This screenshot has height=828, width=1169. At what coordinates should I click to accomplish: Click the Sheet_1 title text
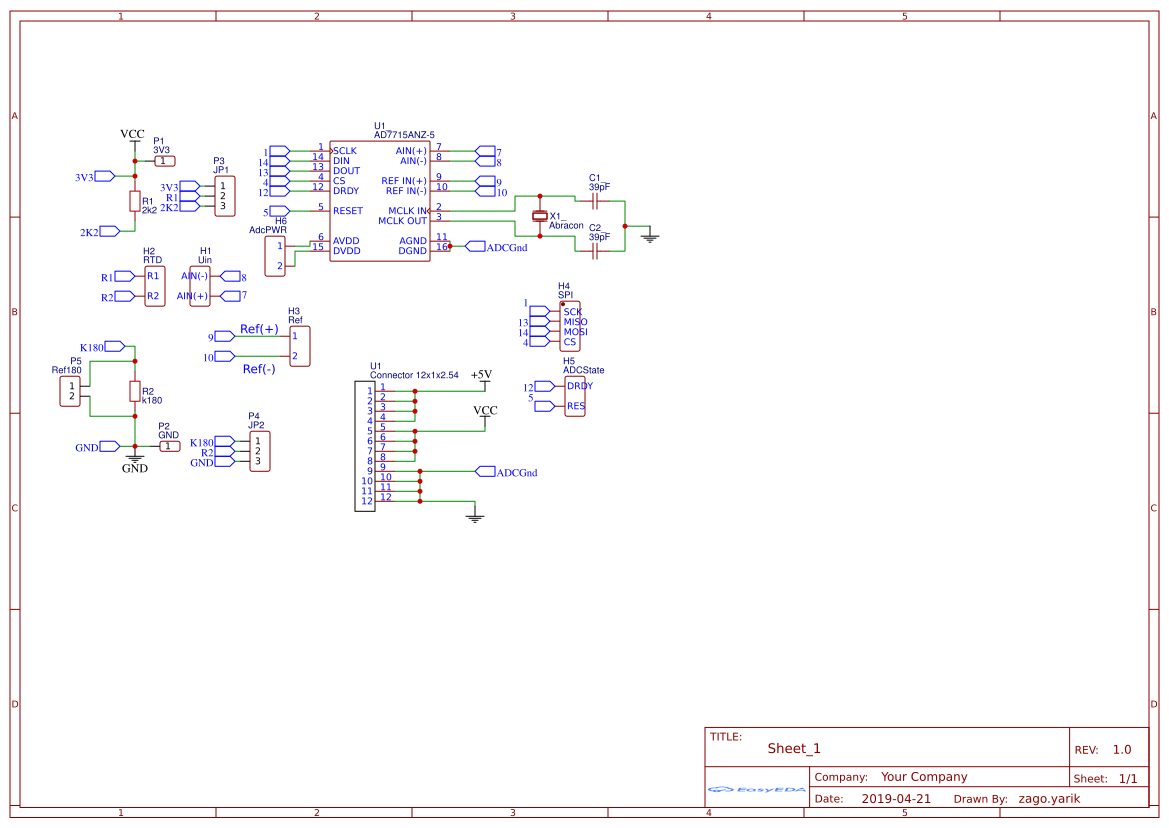click(x=794, y=748)
